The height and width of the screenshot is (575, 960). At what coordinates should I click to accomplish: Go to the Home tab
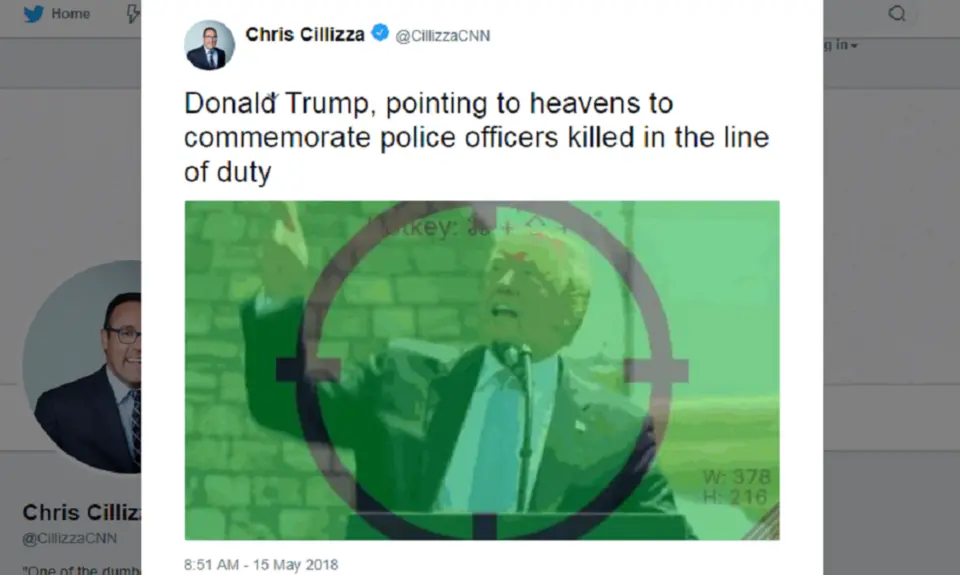click(x=70, y=13)
